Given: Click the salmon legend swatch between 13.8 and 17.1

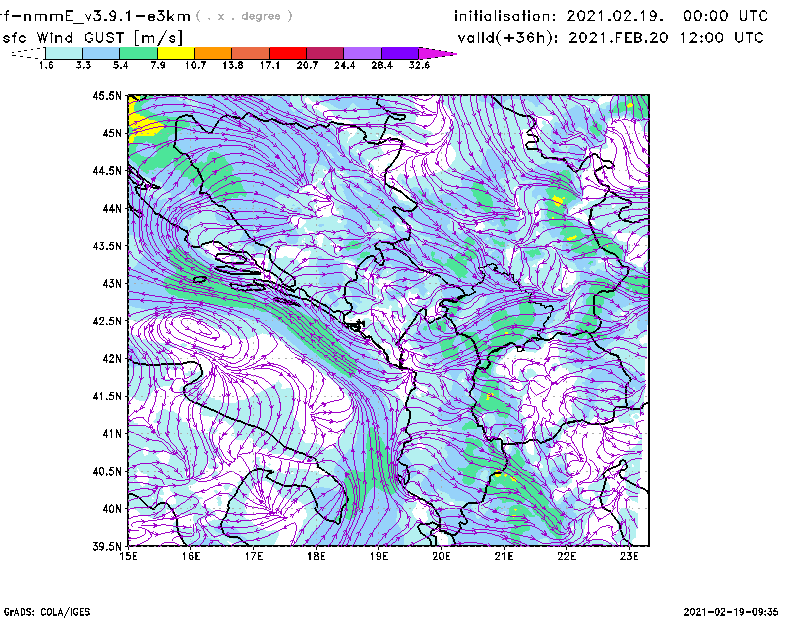Looking at the screenshot, I should point(251,53).
